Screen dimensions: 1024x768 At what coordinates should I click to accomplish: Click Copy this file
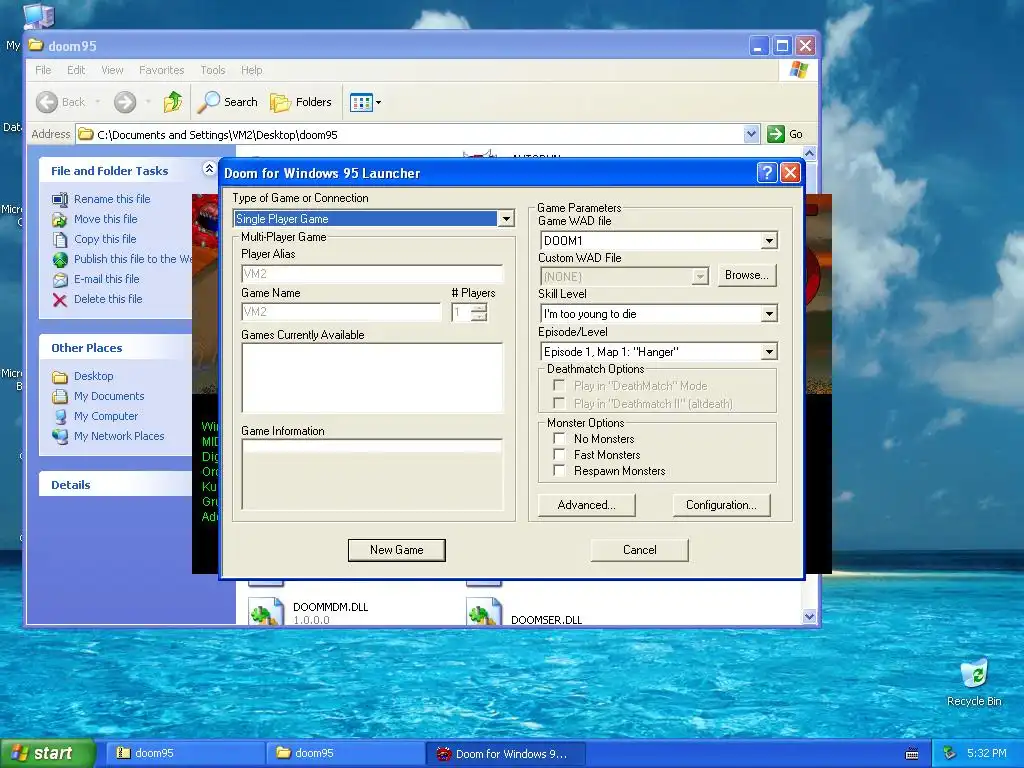tap(105, 239)
